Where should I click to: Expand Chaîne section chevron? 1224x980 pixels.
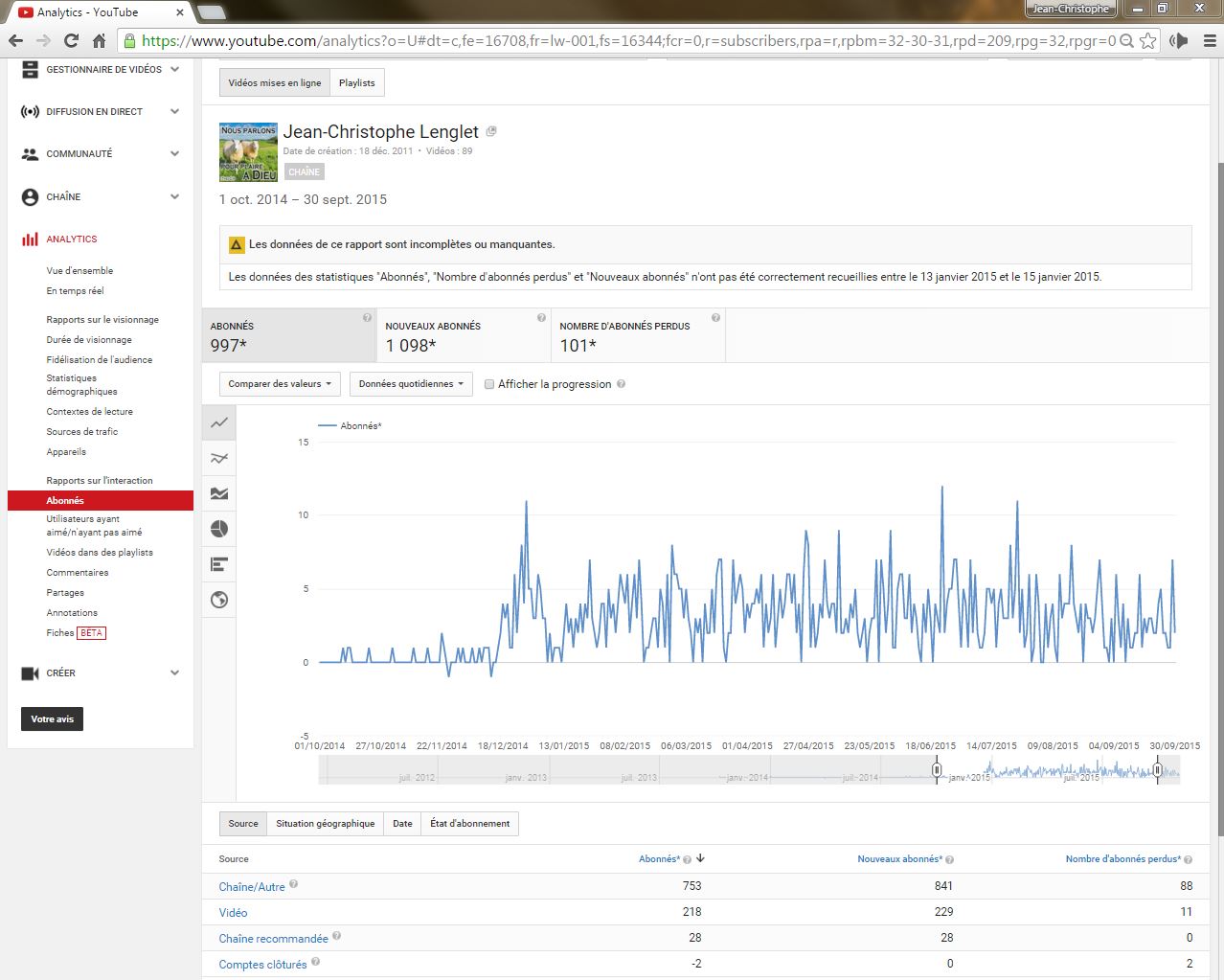pyautogui.click(x=174, y=196)
